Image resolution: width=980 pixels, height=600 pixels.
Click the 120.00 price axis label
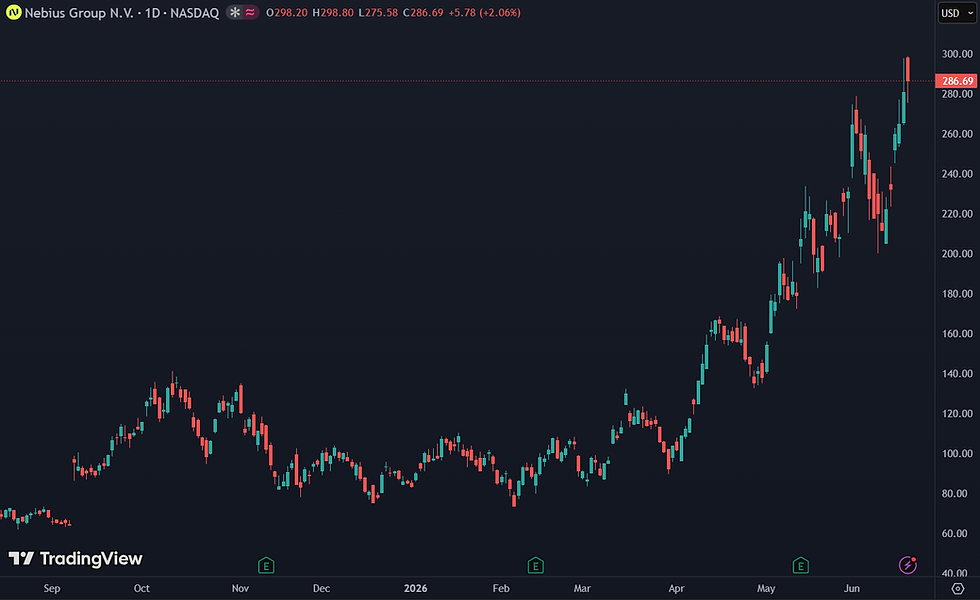pos(957,414)
